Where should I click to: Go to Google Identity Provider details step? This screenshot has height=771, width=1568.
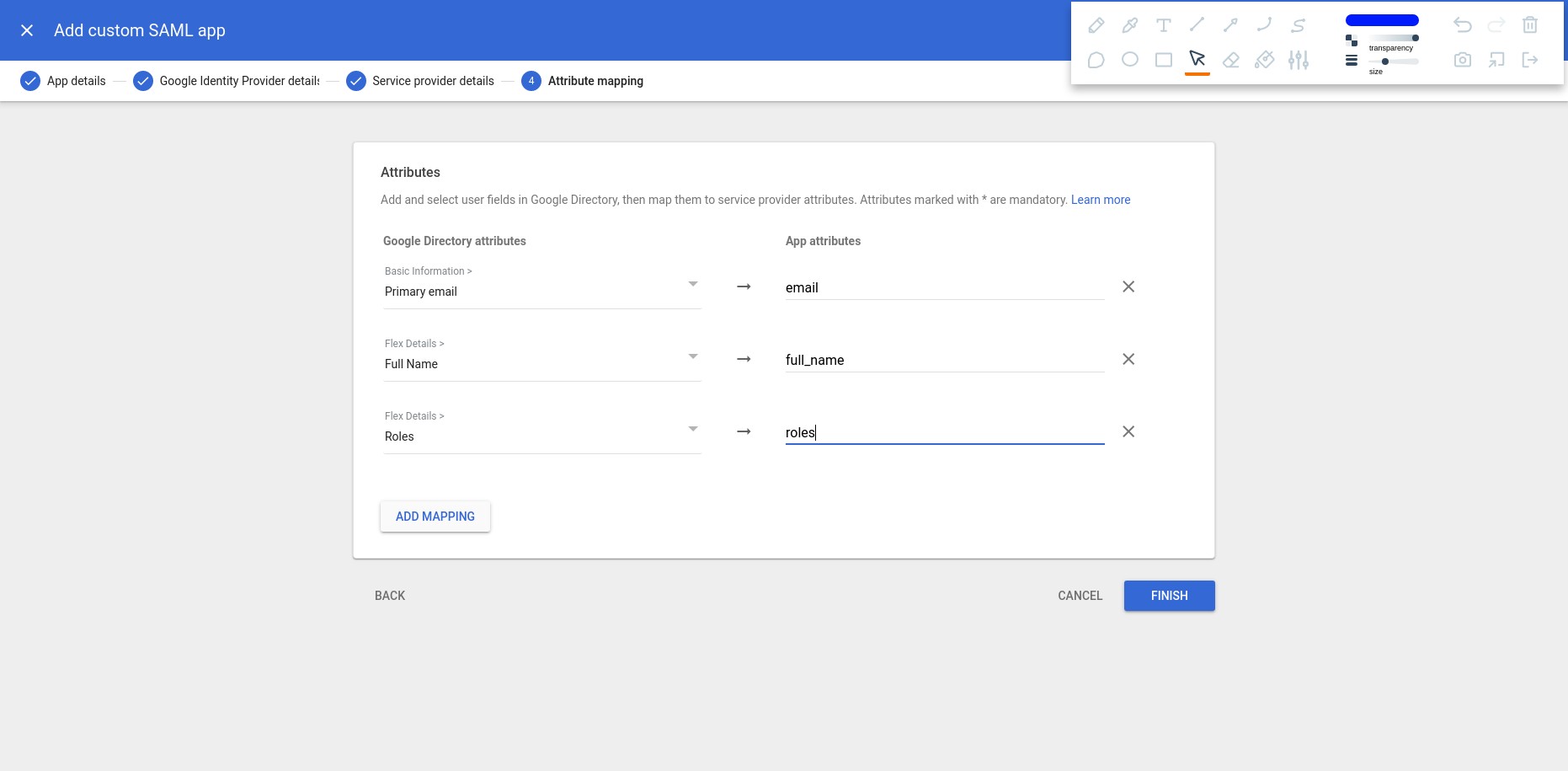[x=227, y=81]
